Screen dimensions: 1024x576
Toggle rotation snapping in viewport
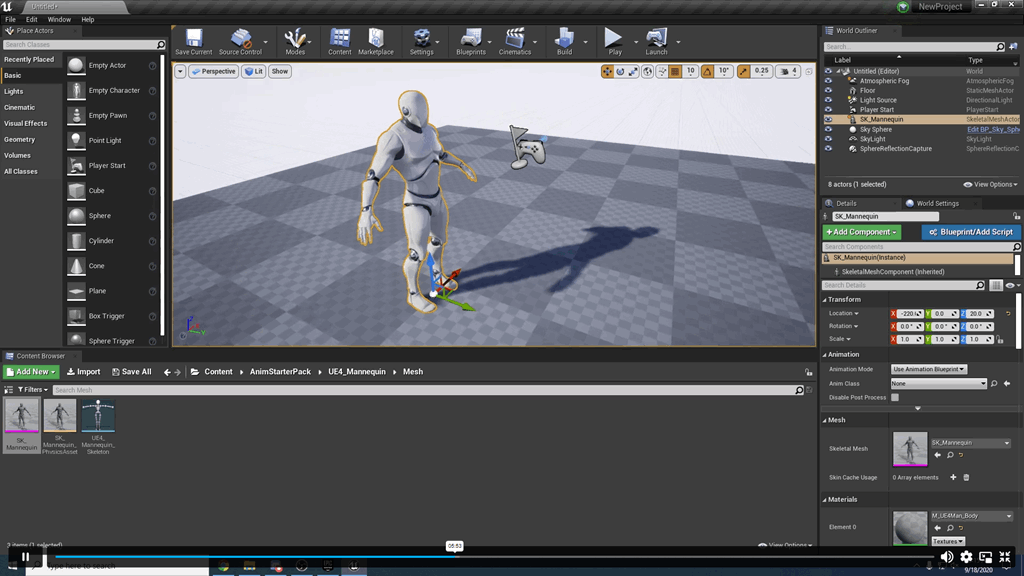coord(707,71)
